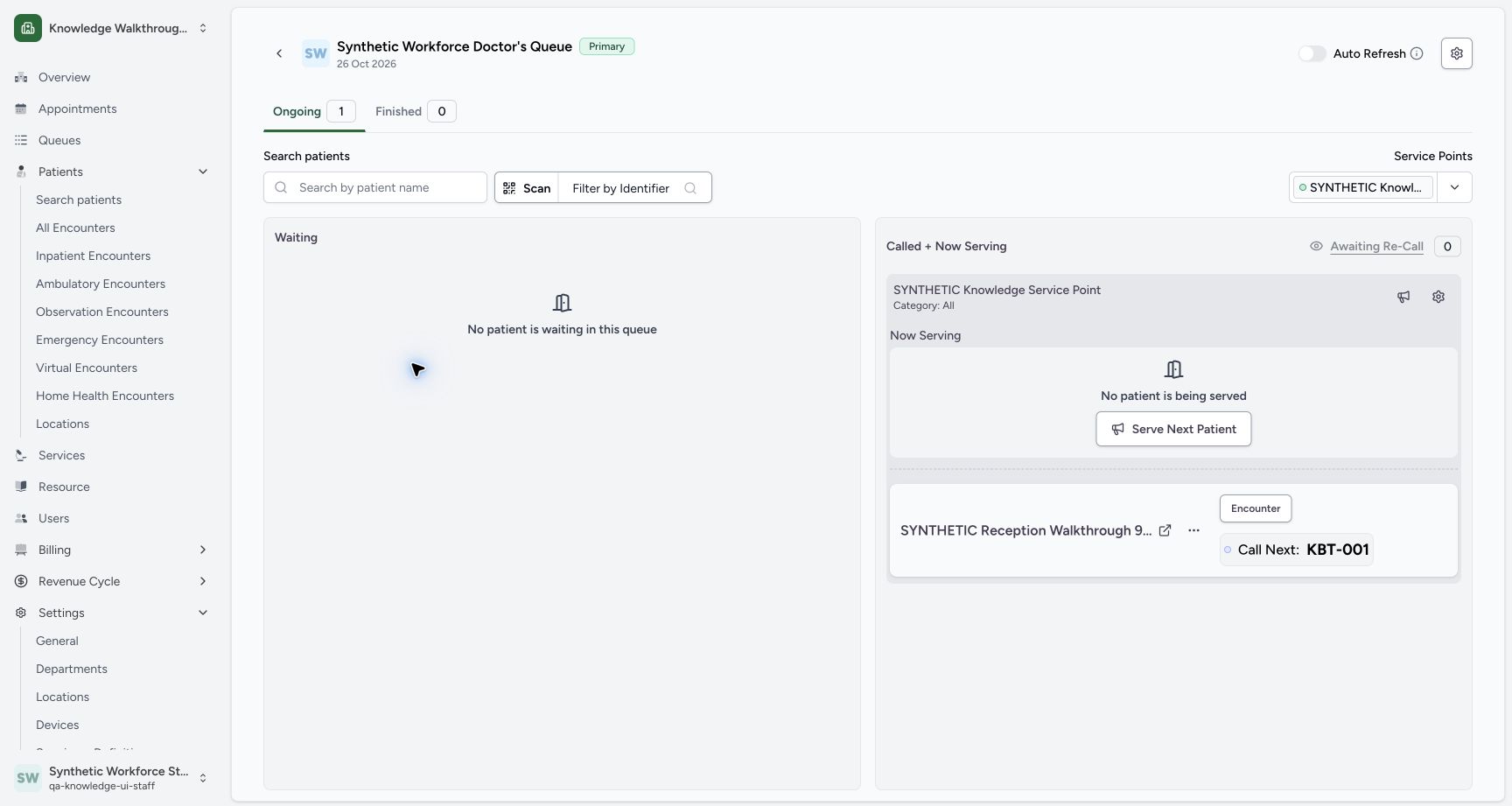
Task: Click Serve Next Patient button
Action: 1173,429
